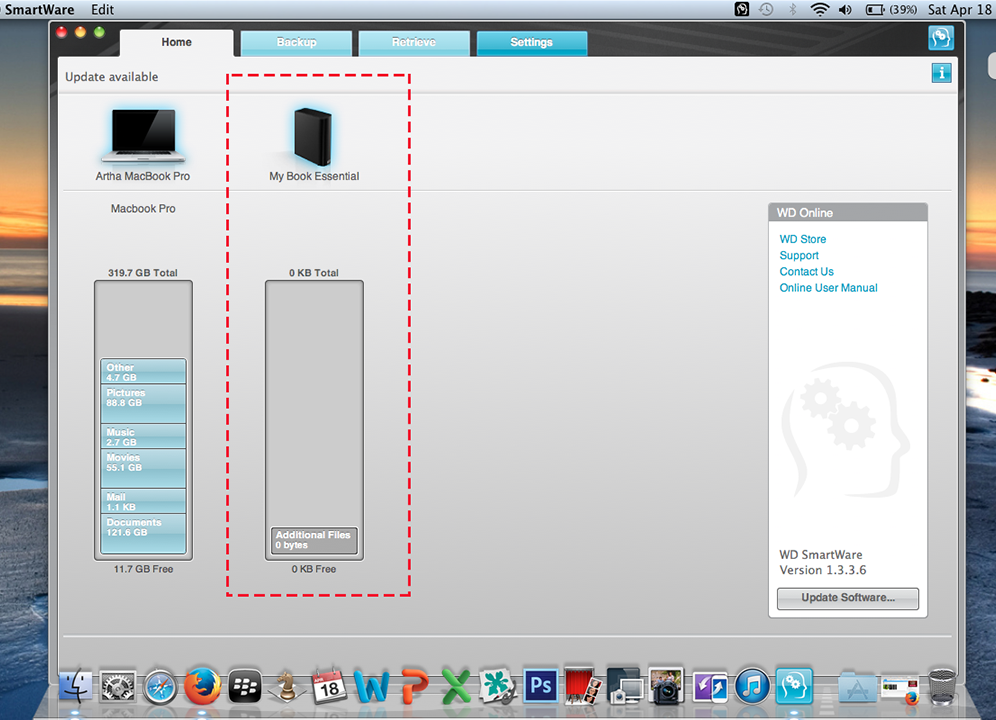Click the '319.7 GB Total' label
The height and width of the screenshot is (720, 996).
143,273
